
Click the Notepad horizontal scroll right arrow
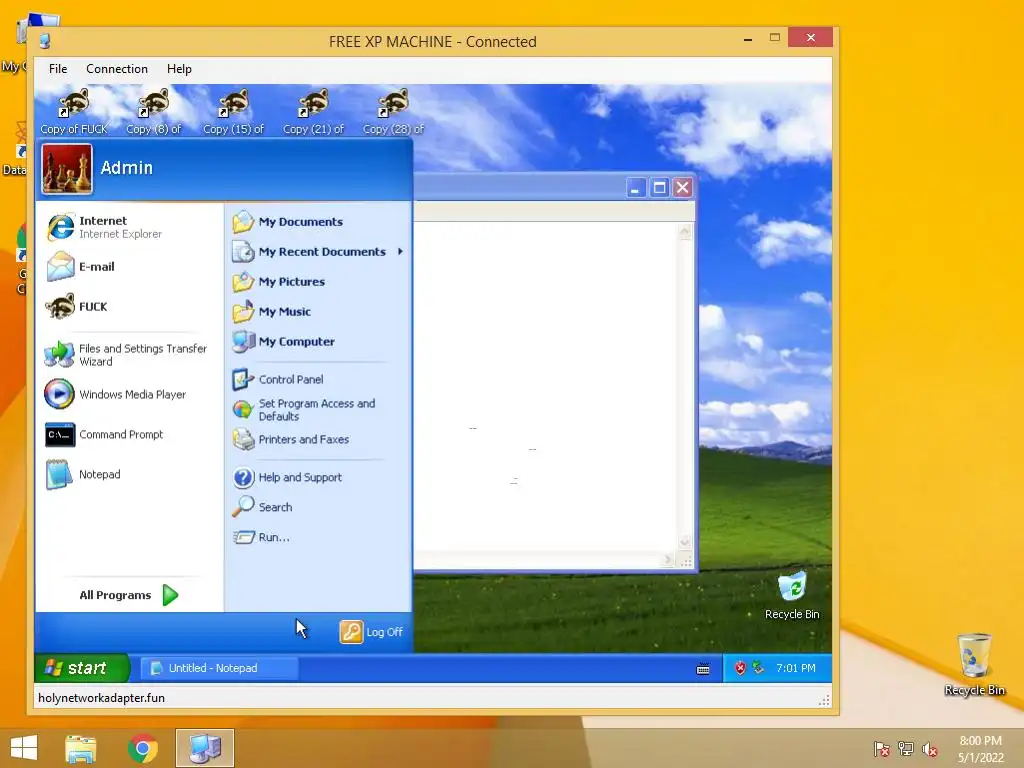(667, 560)
